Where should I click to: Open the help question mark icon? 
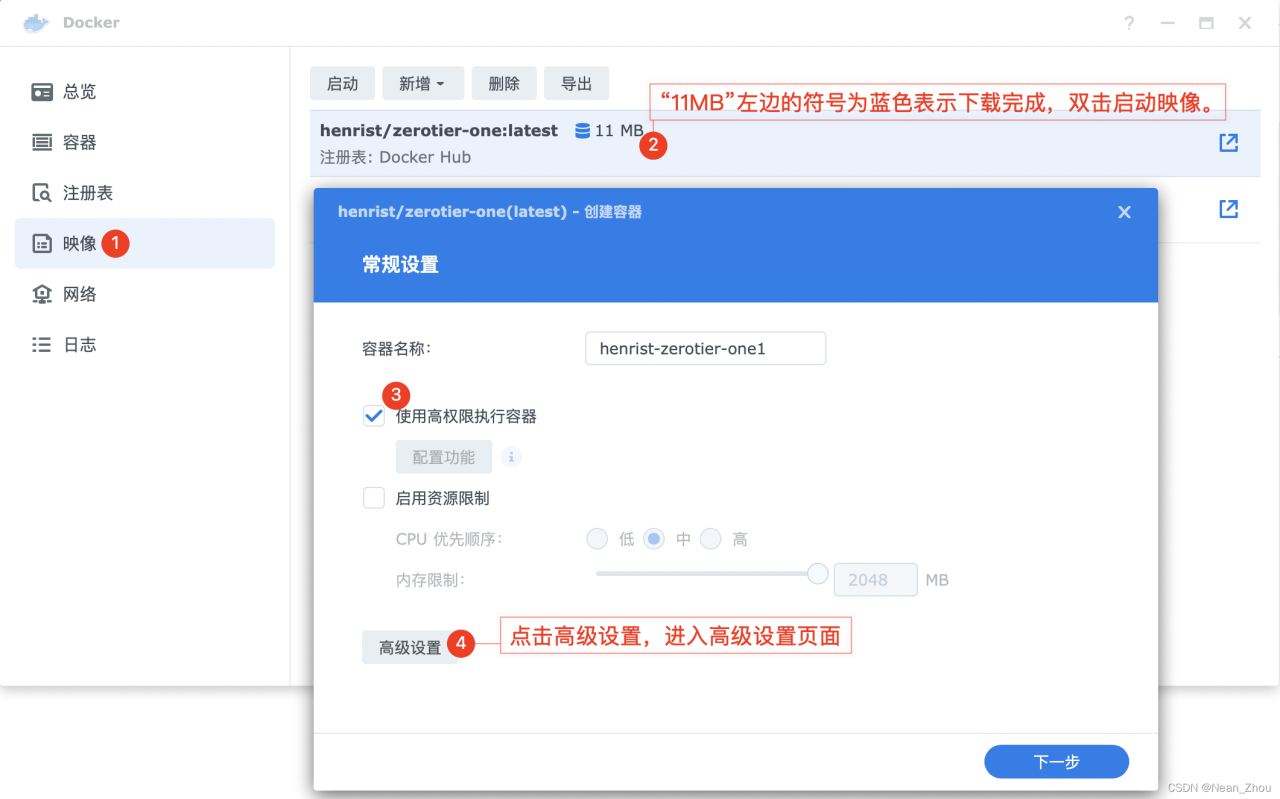[1129, 22]
